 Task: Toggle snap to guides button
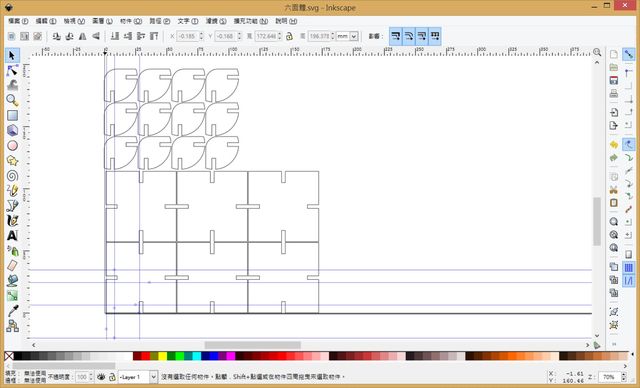[629, 281]
